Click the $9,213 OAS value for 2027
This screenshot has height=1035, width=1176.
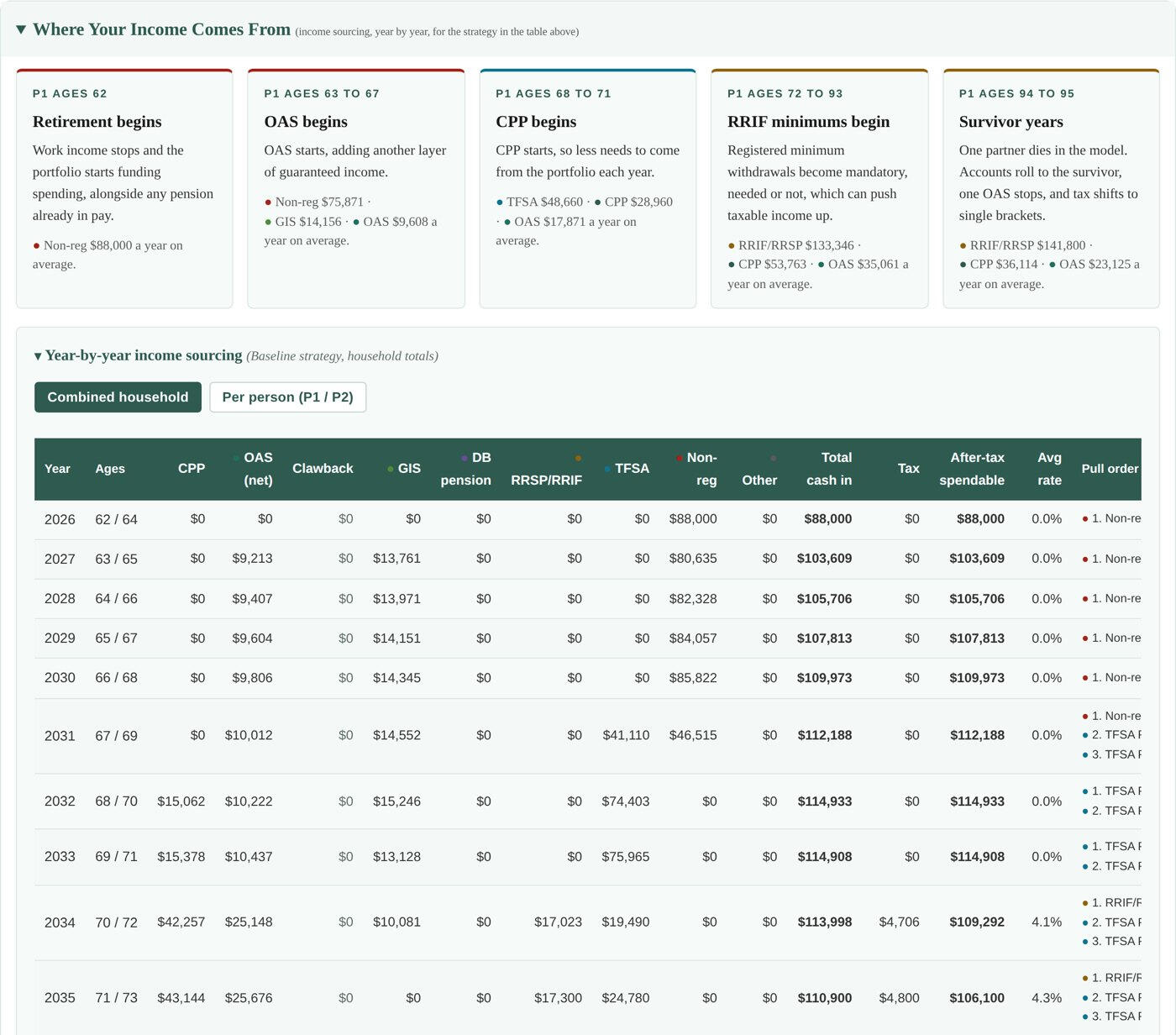click(252, 559)
